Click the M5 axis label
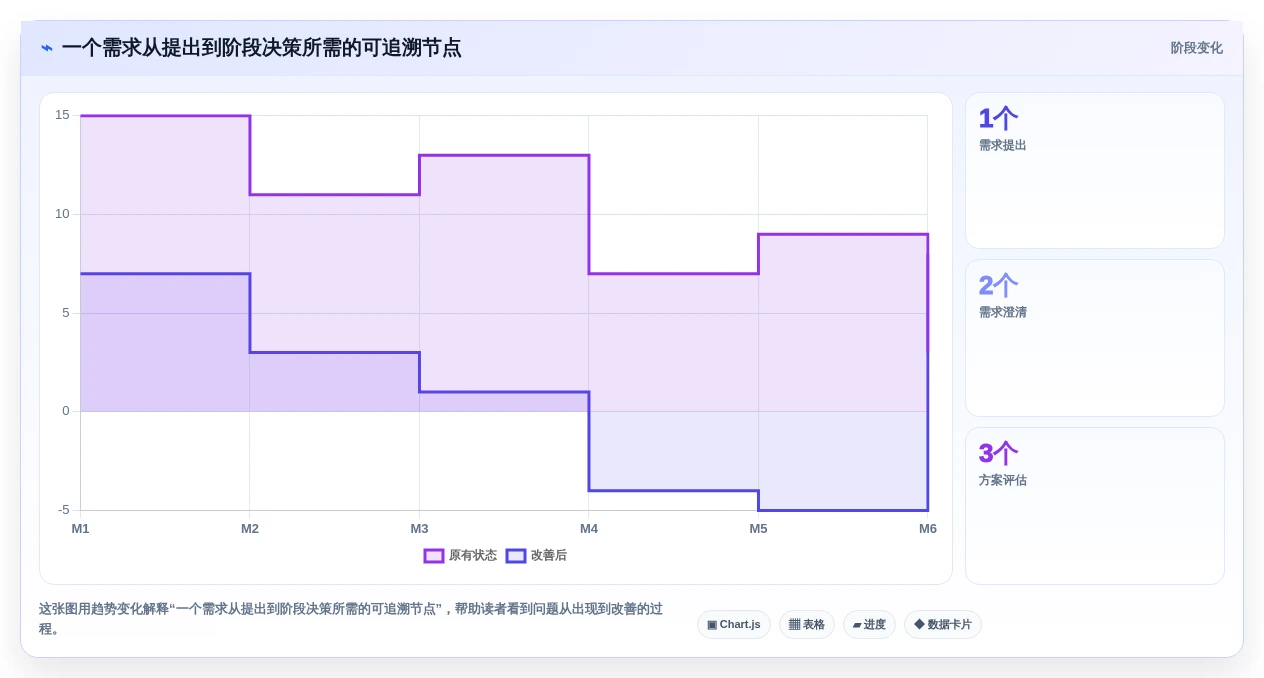This screenshot has height=678, width=1264. pyautogui.click(x=758, y=529)
